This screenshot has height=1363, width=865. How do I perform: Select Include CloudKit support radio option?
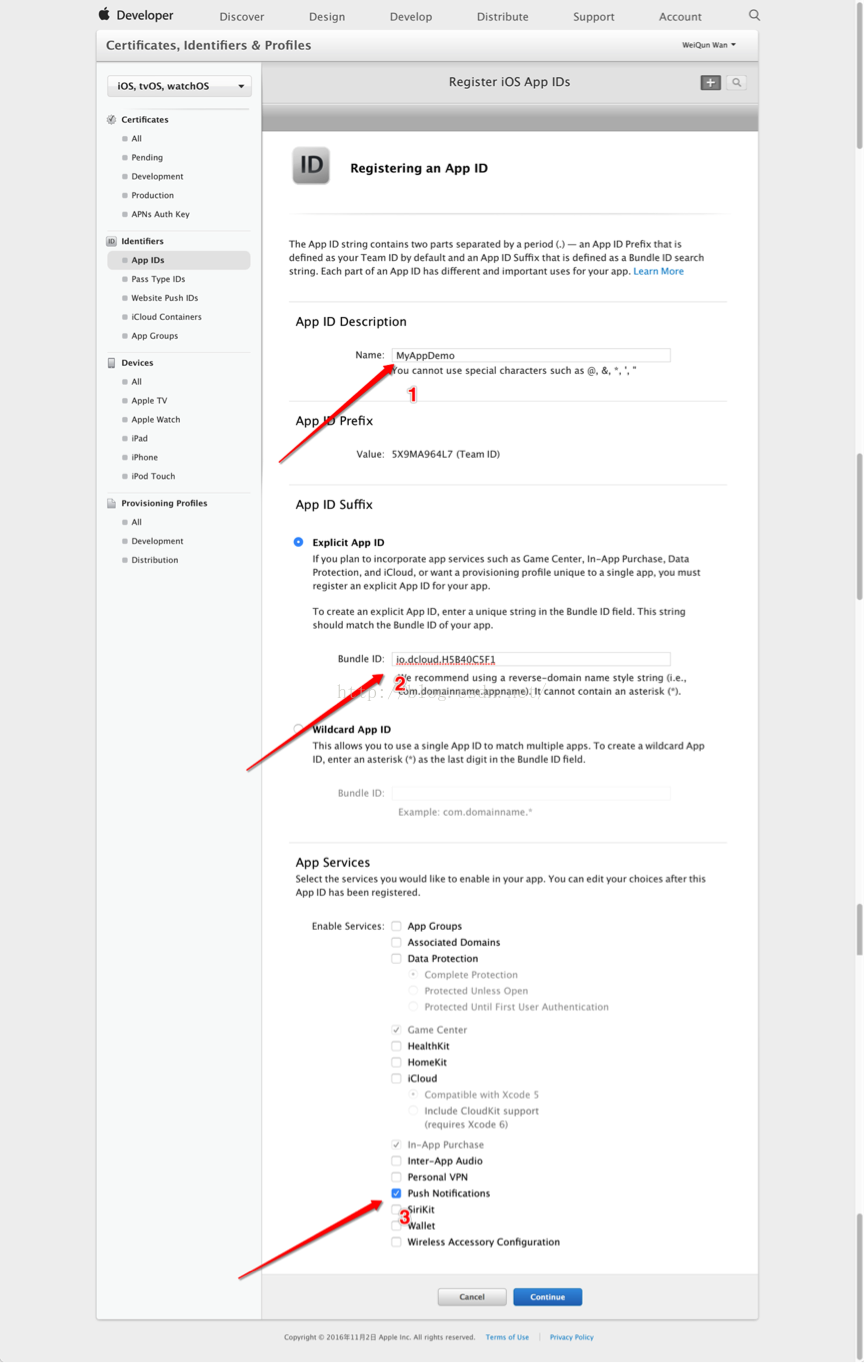point(413,1111)
